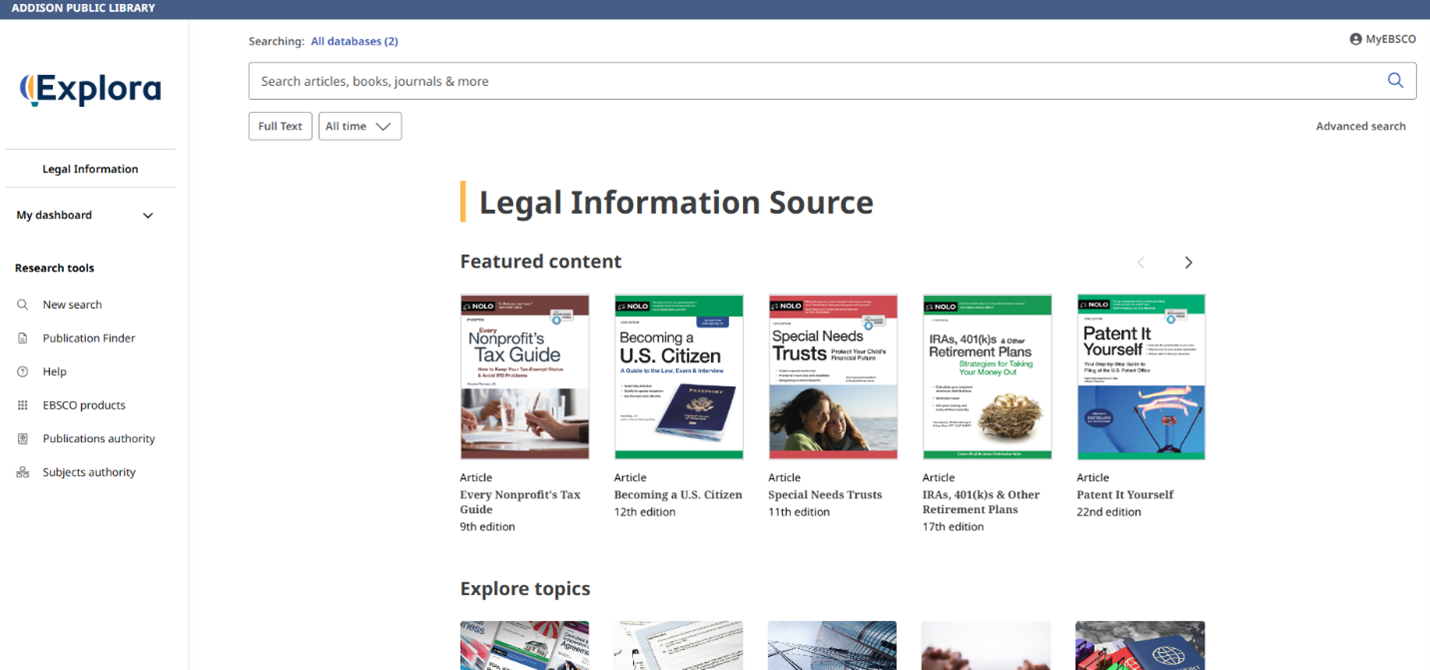Click the All databases (2) link
Screen dimensions: 1430x670
(x=354, y=41)
